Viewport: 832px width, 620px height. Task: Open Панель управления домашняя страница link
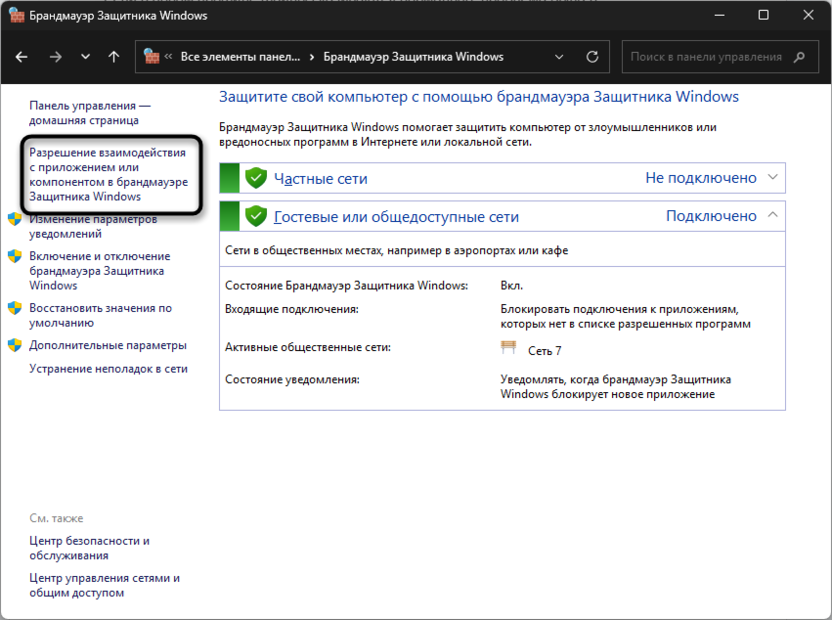pyautogui.click(x=90, y=112)
